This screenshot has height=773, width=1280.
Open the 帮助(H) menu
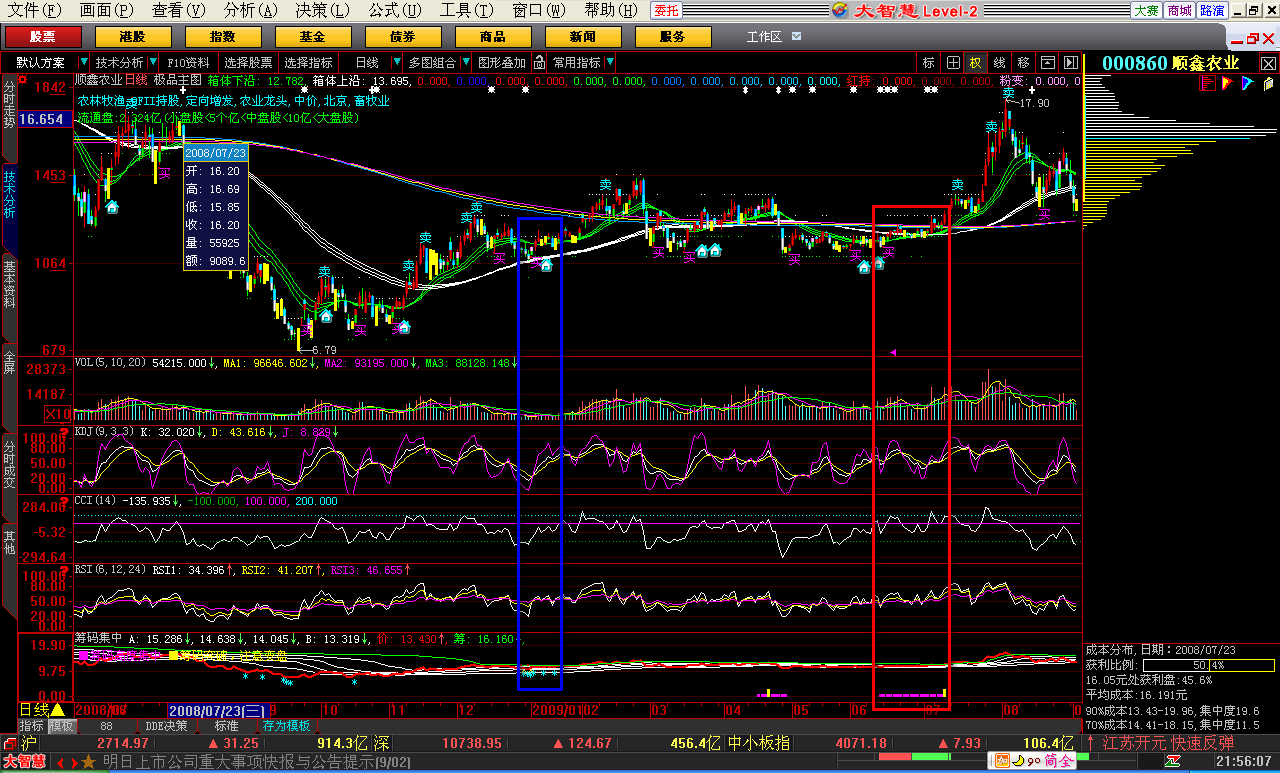[612, 10]
